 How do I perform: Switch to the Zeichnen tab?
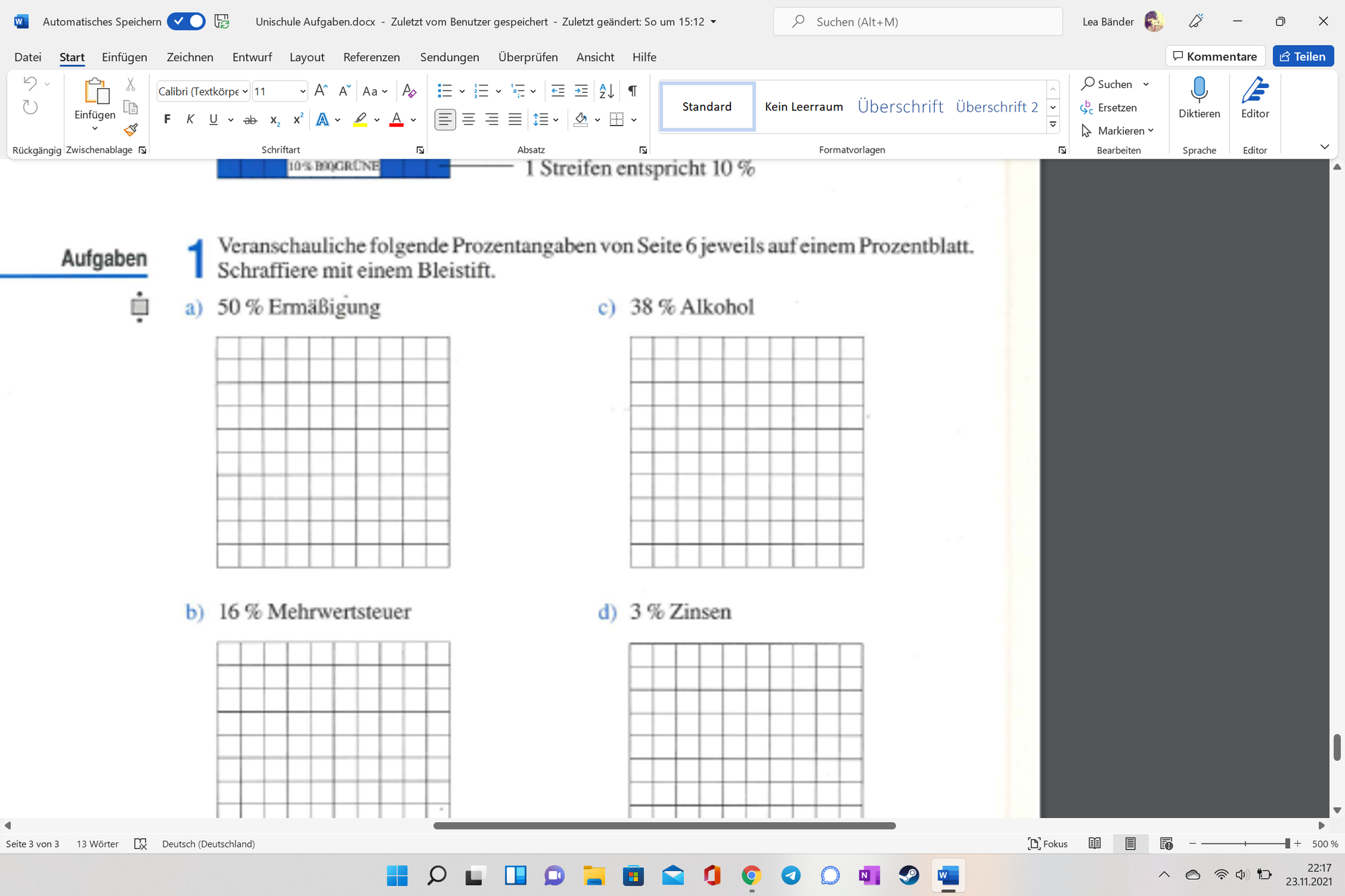pos(190,57)
